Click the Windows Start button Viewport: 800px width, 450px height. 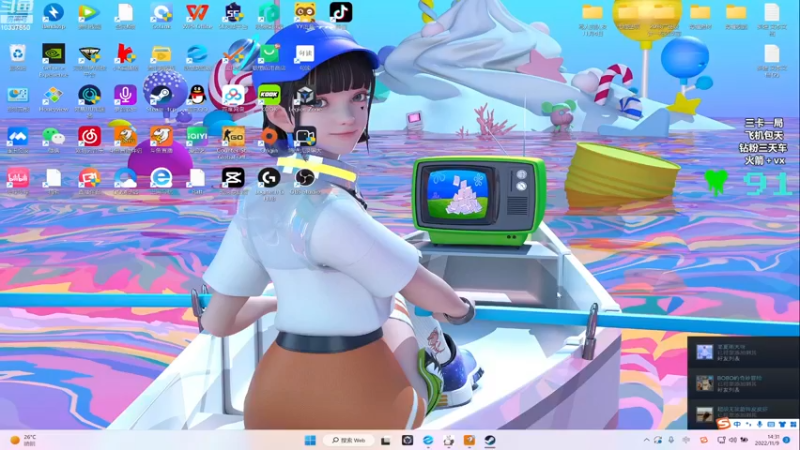tap(310, 440)
